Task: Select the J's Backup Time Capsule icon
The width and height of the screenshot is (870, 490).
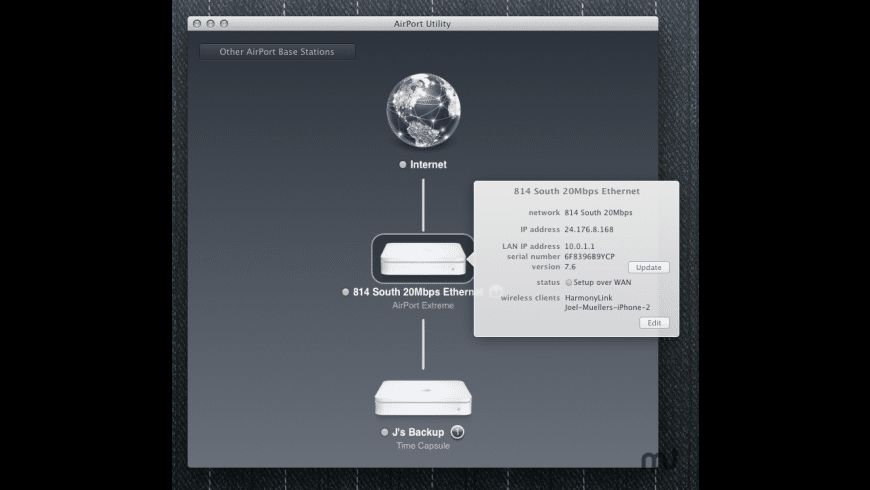Action: (x=423, y=398)
